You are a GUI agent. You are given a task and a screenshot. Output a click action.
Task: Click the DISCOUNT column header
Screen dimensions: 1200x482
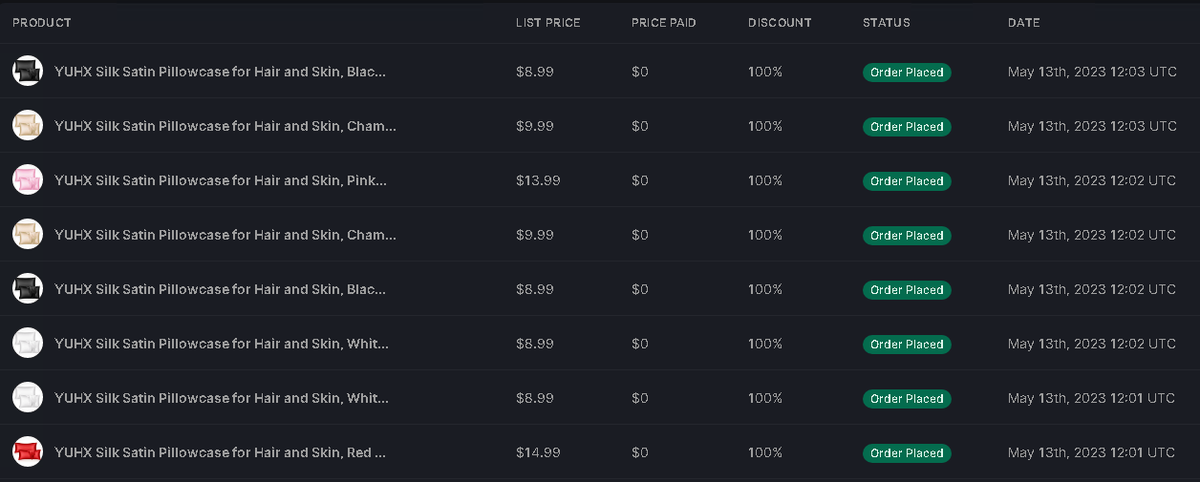pos(780,23)
